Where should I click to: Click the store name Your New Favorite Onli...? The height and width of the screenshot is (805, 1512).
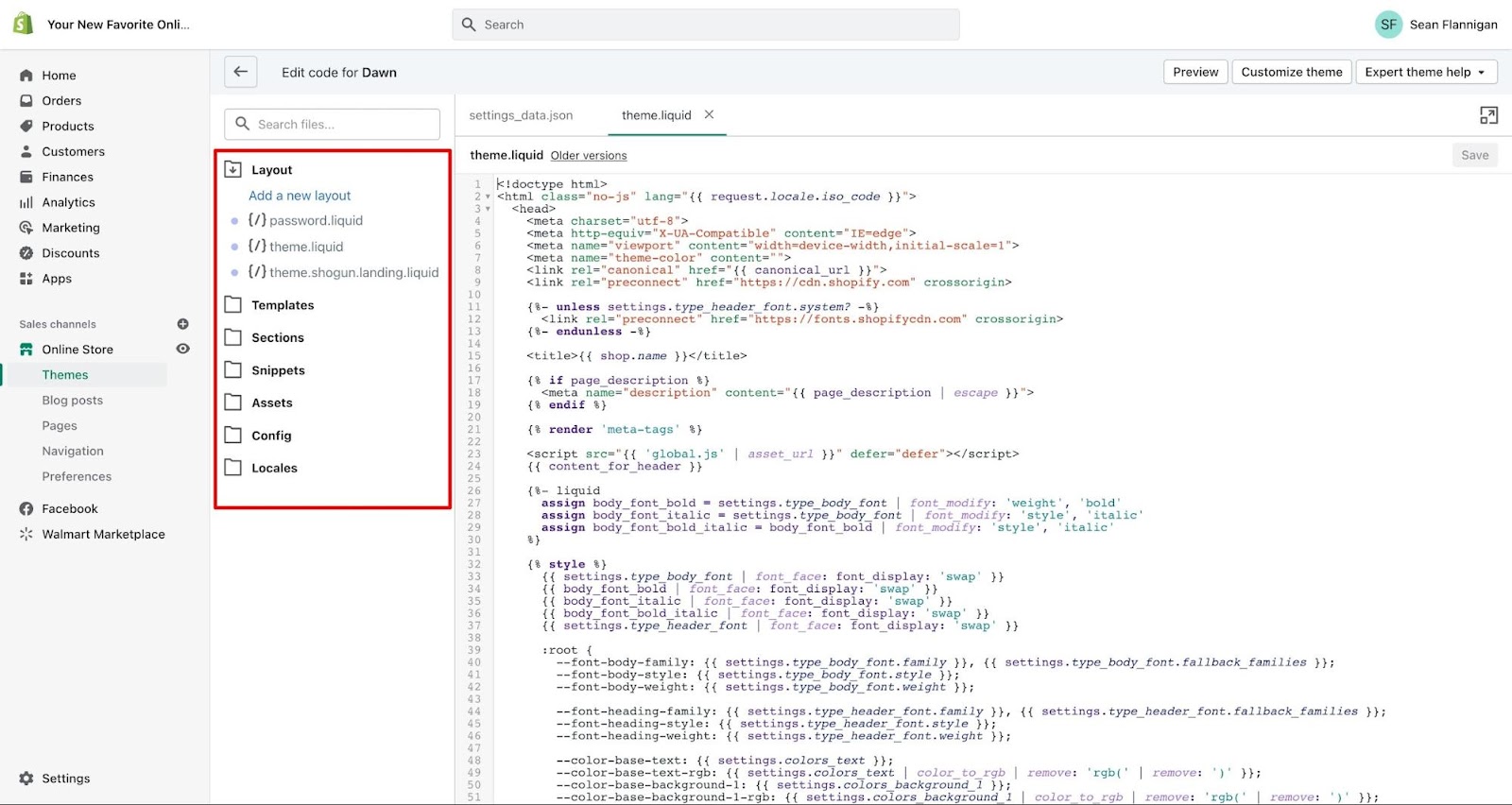pos(118,25)
